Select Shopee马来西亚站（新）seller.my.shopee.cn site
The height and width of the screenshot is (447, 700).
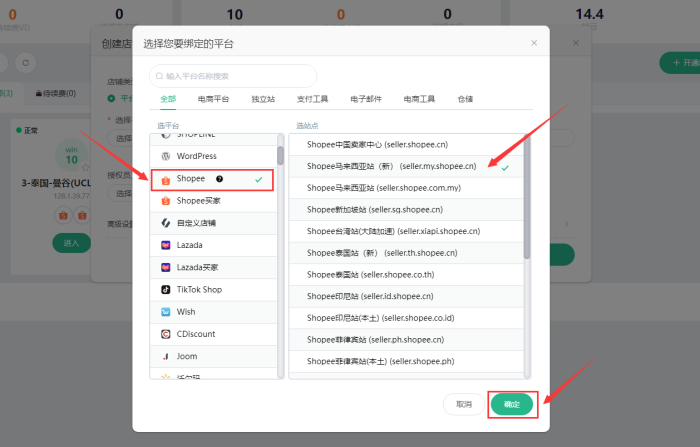coord(406,166)
